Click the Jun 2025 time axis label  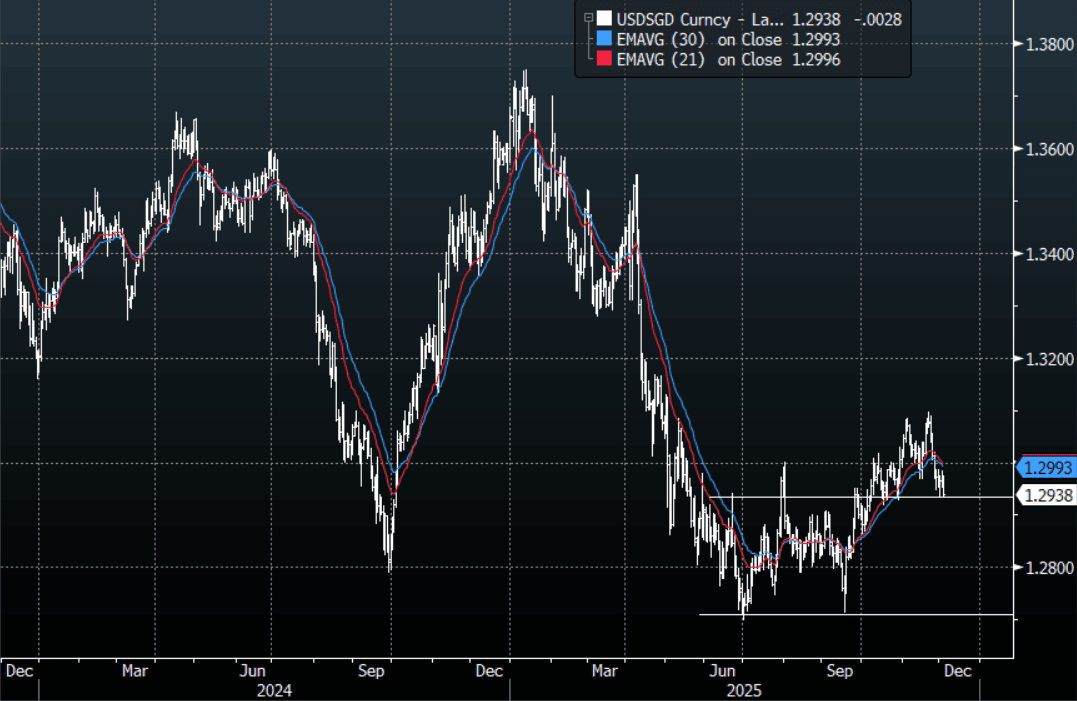(723, 671)
